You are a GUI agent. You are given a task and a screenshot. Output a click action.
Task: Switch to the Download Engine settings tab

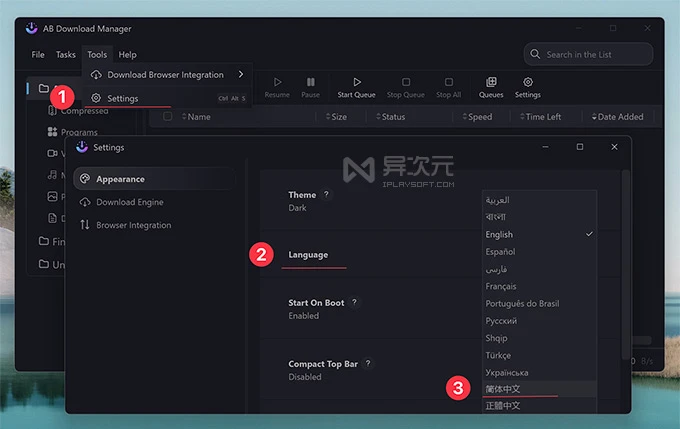(x=154, y=202)
